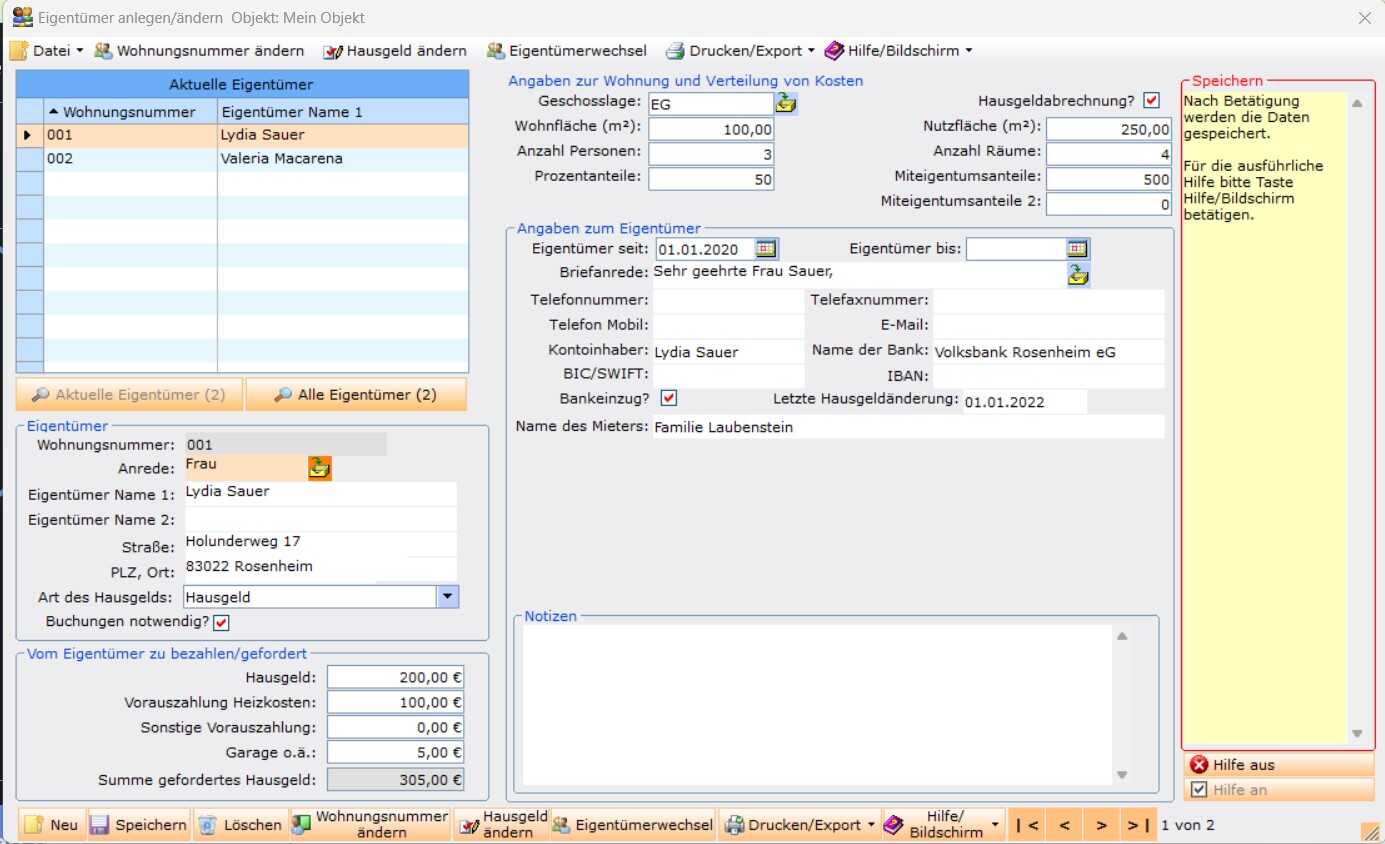Open calendar for Eigentümer bis date
Viewport: 1385px width, 844px height.
pos(1078,248)
